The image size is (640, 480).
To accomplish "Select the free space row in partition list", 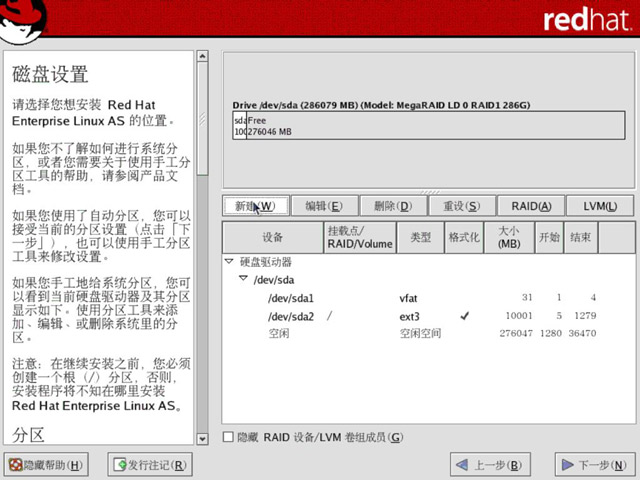I will pyautogui.click(x=429, y=333).
